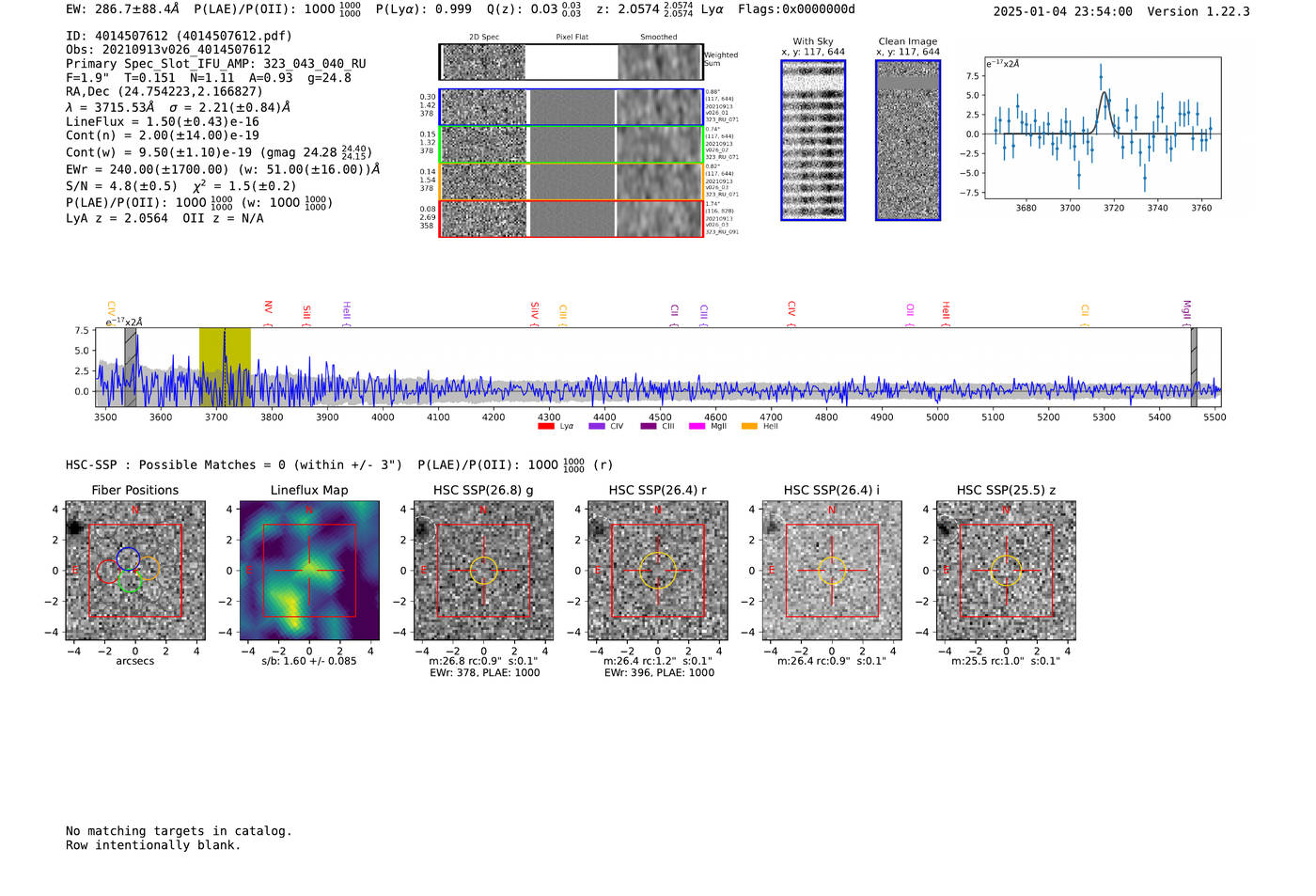The width and height of the screenshot is (1316, 896).
Task: Click the yellow highlighted region in the spectrum
Action: click(x=225, y=367)
